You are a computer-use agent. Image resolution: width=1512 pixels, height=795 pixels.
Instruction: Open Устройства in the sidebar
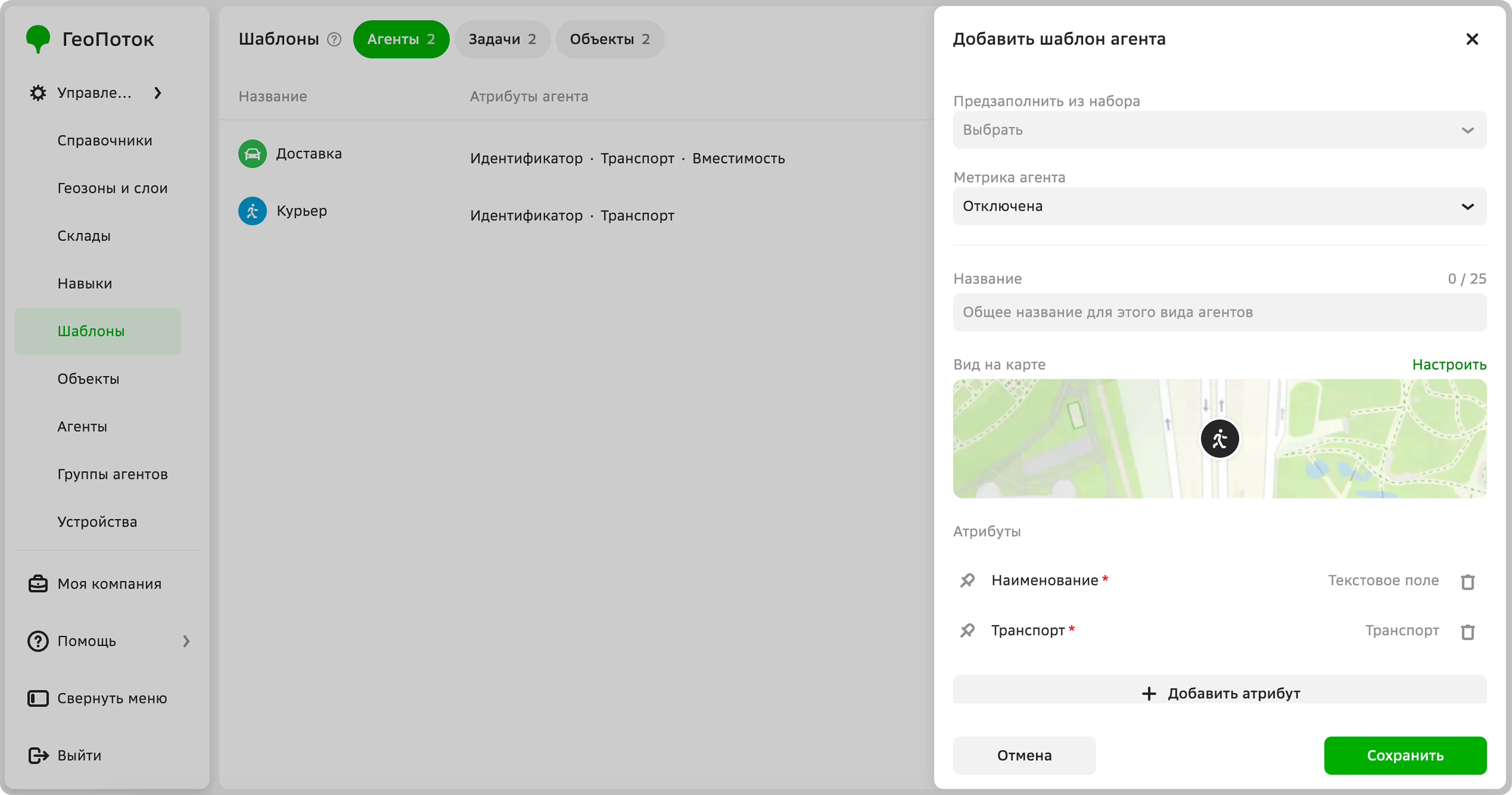(97, 522)
